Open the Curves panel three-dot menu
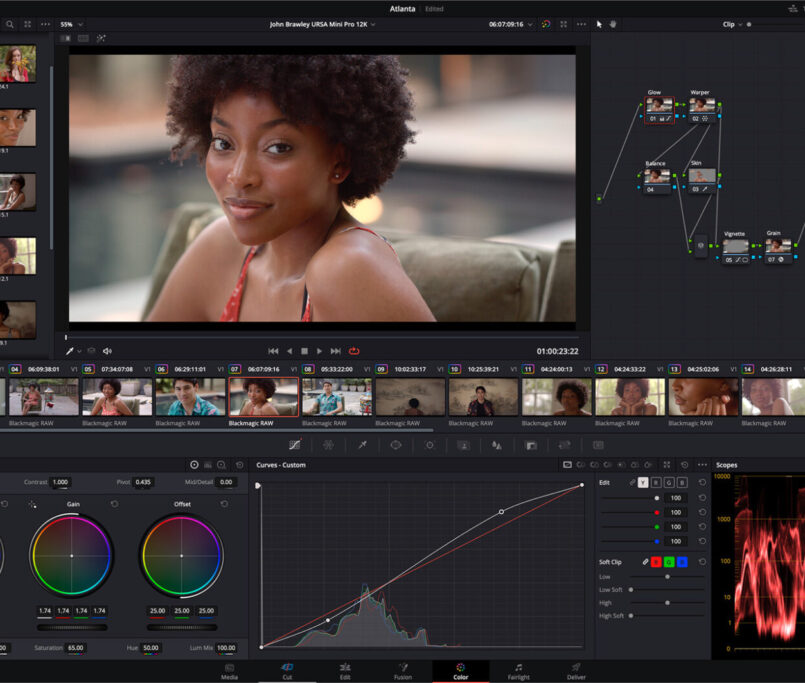The height and width of the screenshot is (683, 805). pos(702,465)
